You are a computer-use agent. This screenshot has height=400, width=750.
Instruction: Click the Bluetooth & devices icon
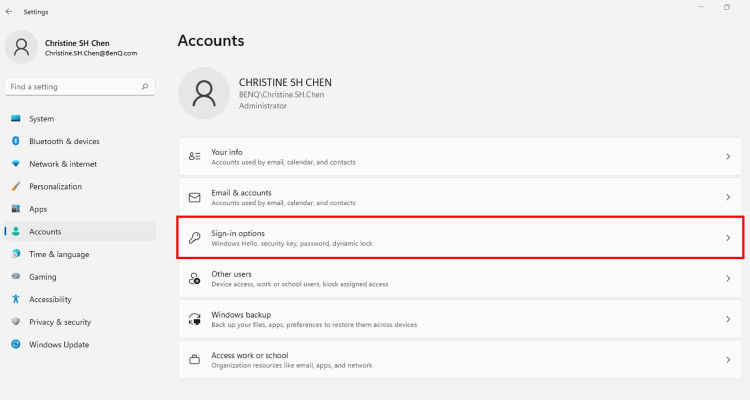click(16, 141)
